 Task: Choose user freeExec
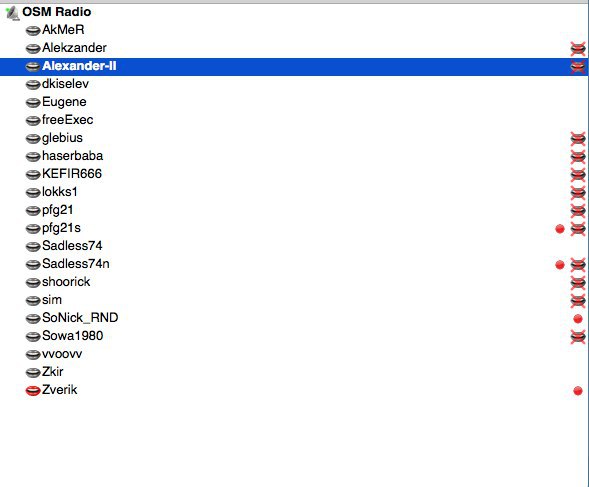point(68,120)
